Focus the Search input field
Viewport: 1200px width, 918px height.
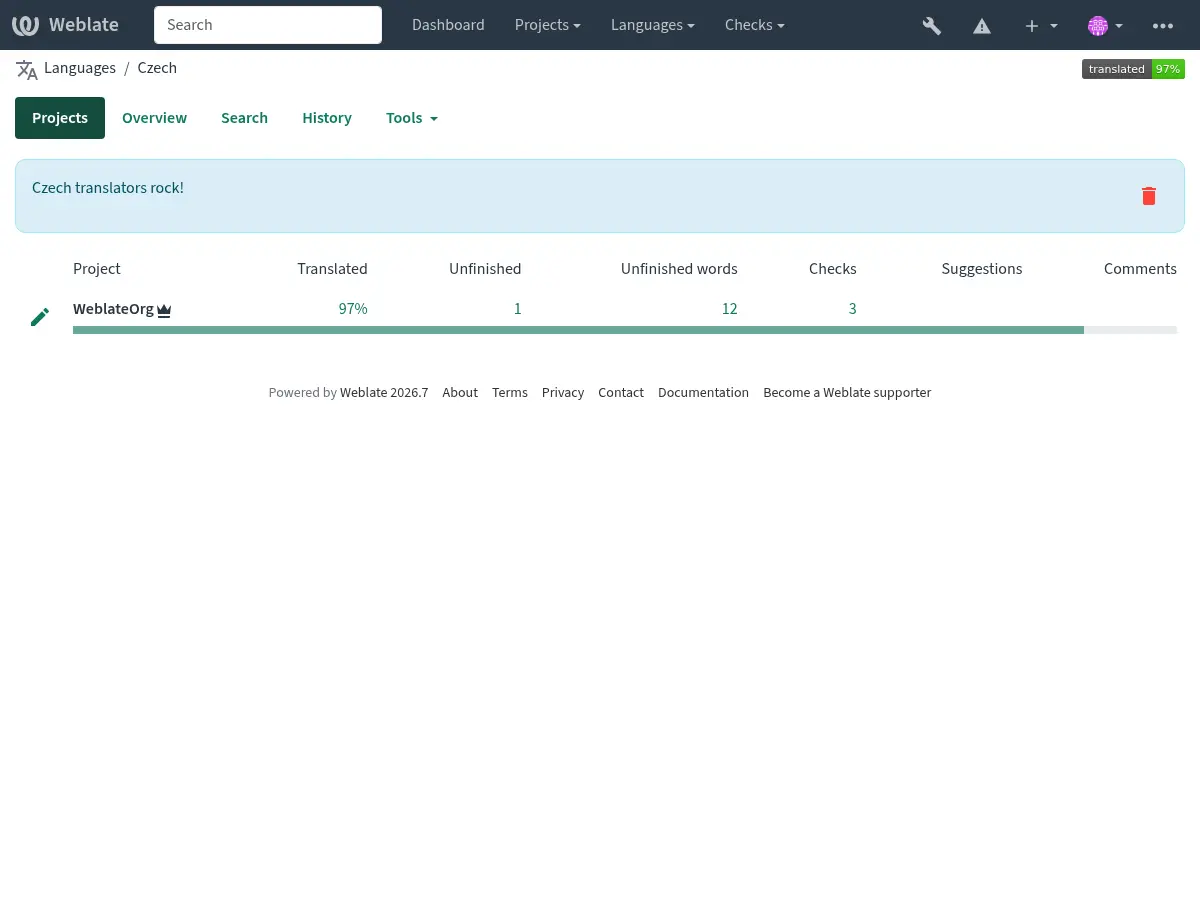click(268, 25)
